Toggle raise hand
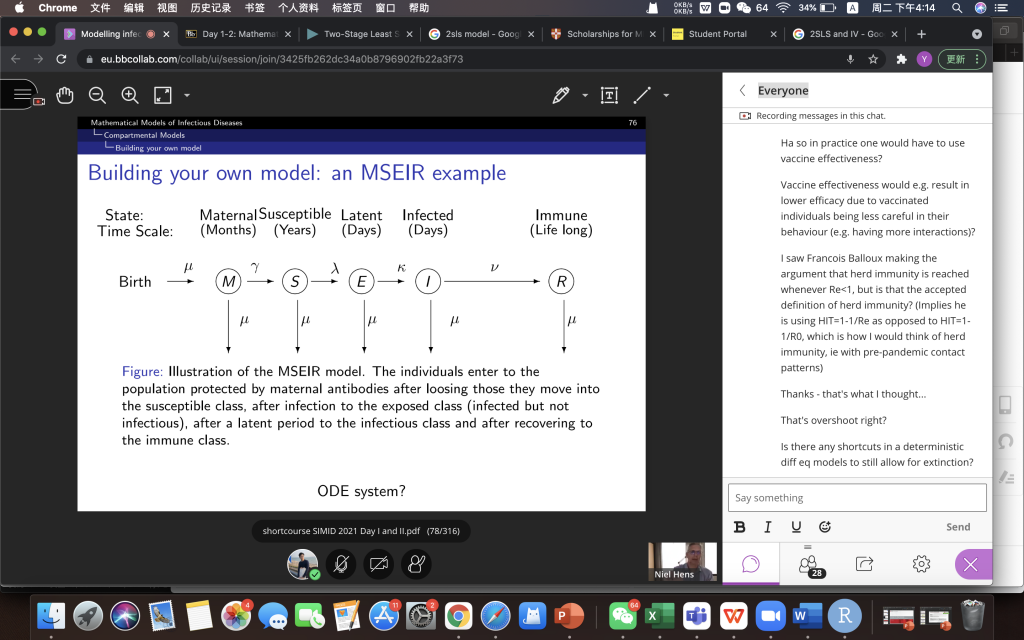Image resolution: width=1024 pixels, height=640 pixels. pos(417,564)
